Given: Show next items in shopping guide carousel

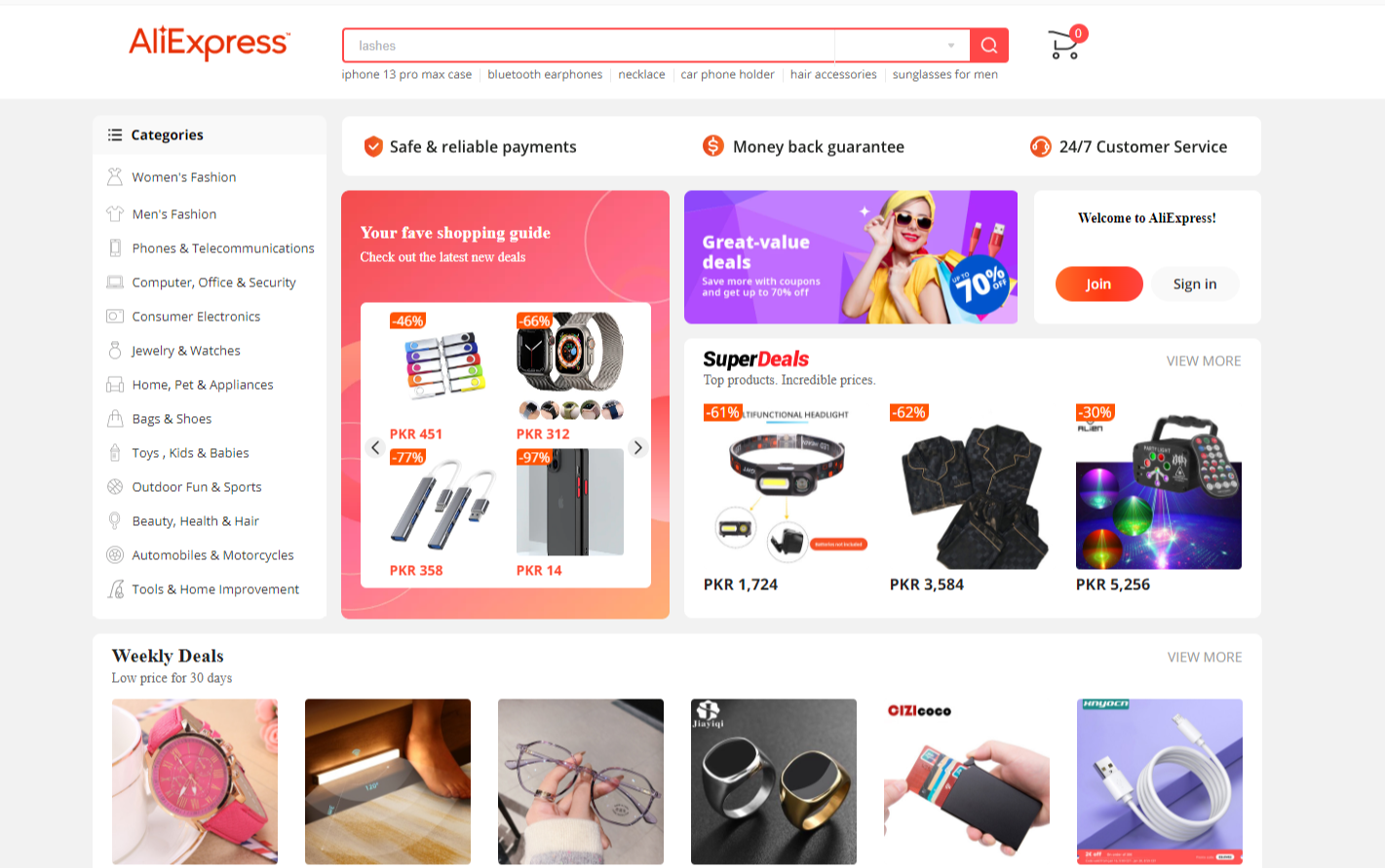Looking at the screenshot, I should coord(637,447).
